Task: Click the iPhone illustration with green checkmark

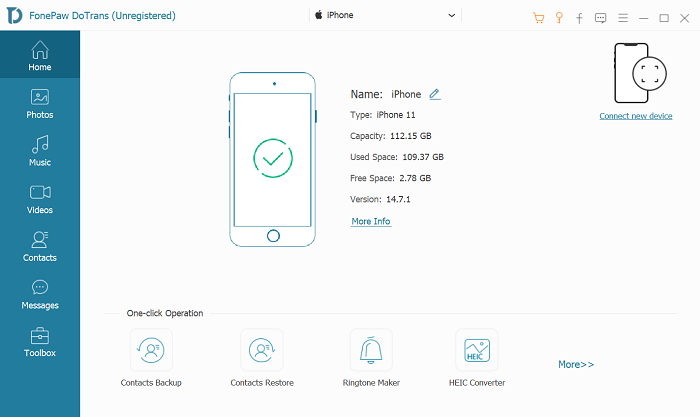Action: click(273, 159)
